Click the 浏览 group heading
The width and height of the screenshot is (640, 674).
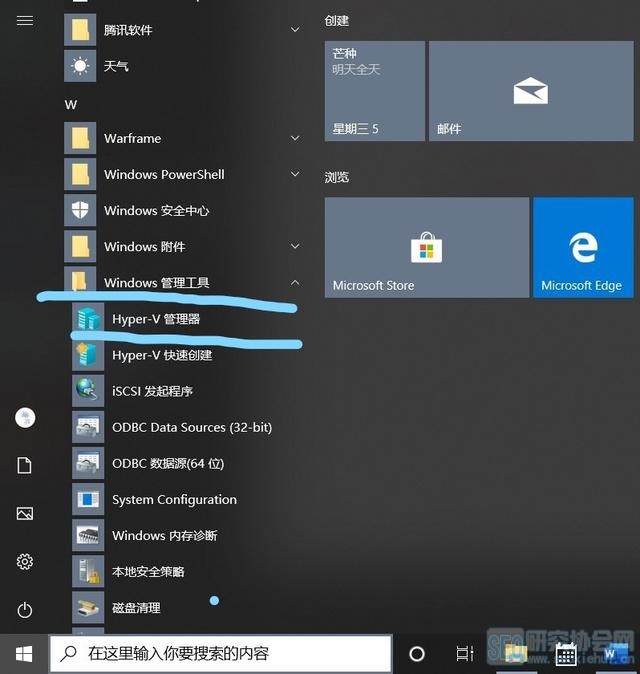[x=337, y=177]
